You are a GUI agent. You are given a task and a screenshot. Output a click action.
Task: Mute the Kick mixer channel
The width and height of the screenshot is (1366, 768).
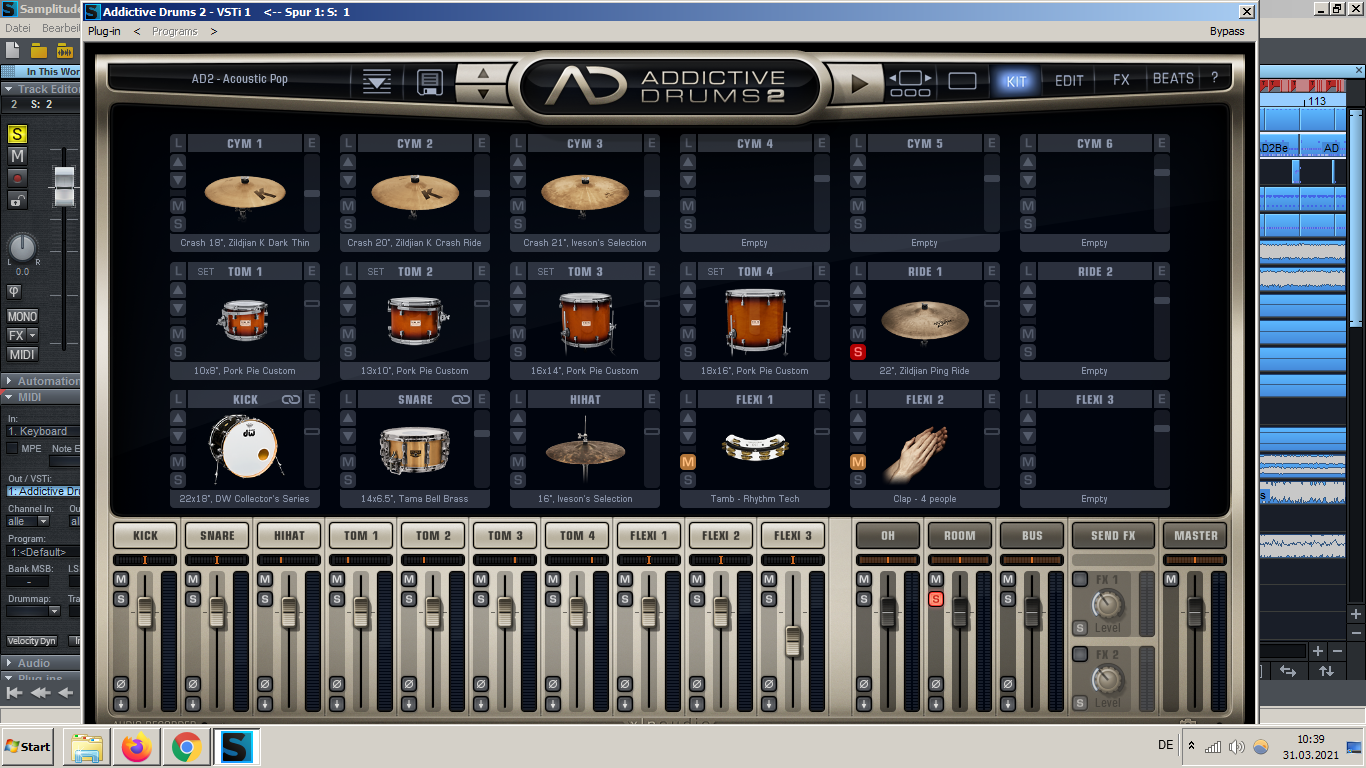(x=121, y=580)
